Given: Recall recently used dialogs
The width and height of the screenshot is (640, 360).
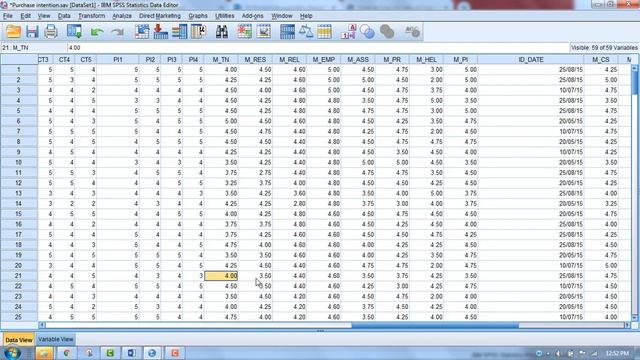Looking at the screenshot, I should coord(74,31).
